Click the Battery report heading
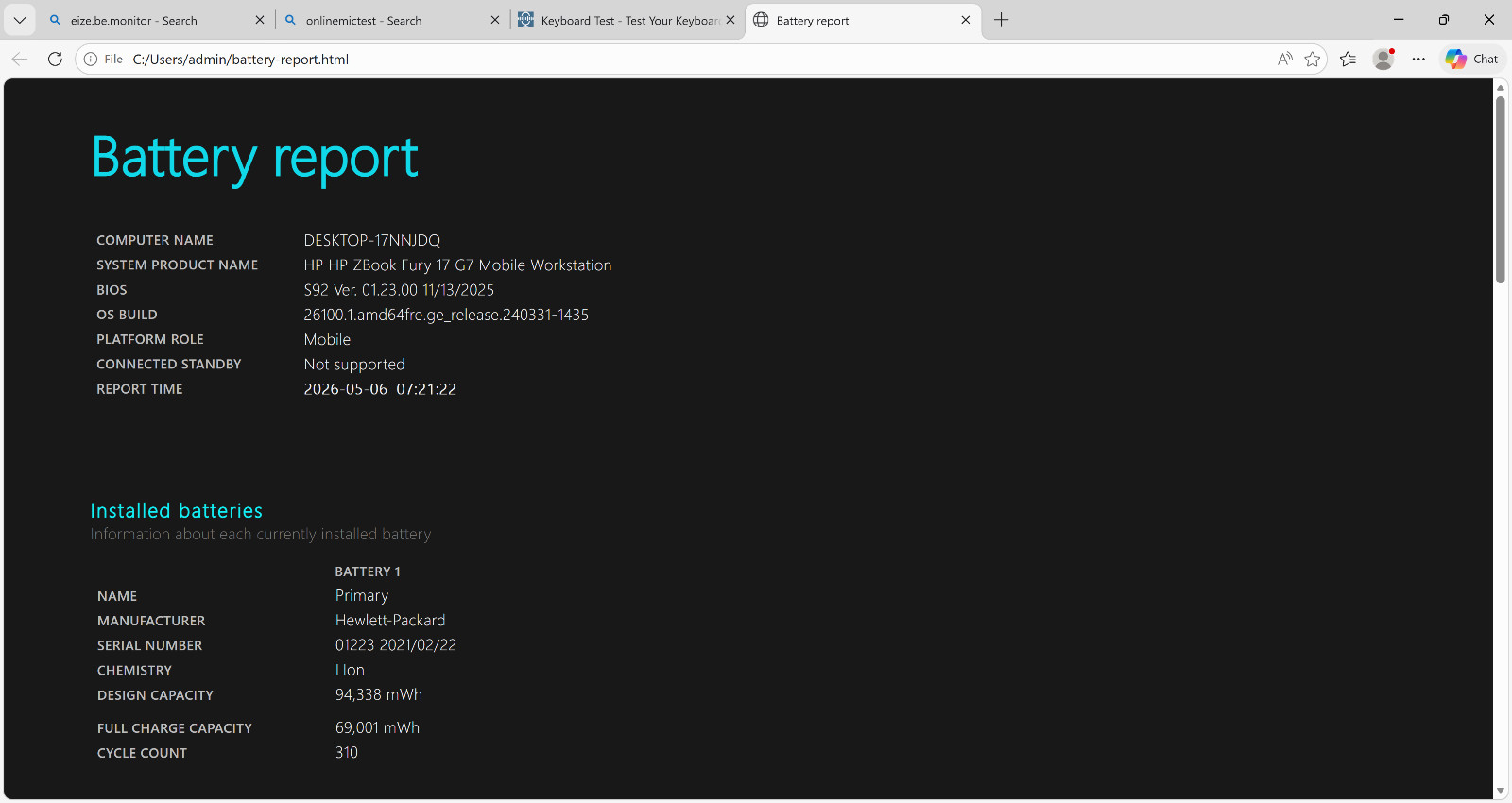The width and height of the screenshot is (1512, 803). tap(255, 158)
